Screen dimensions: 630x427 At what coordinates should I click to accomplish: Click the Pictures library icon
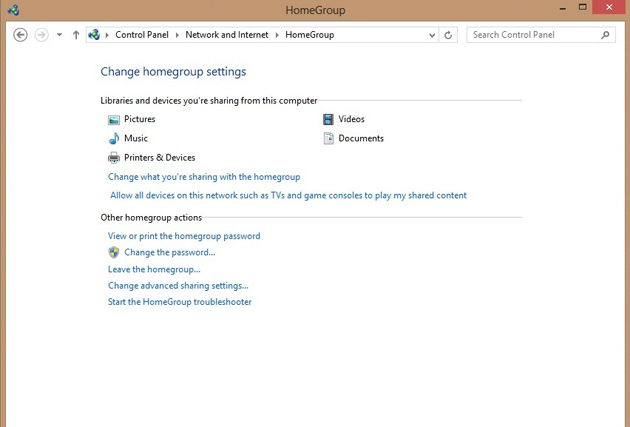pyautogui.click(x=114, y=120)
